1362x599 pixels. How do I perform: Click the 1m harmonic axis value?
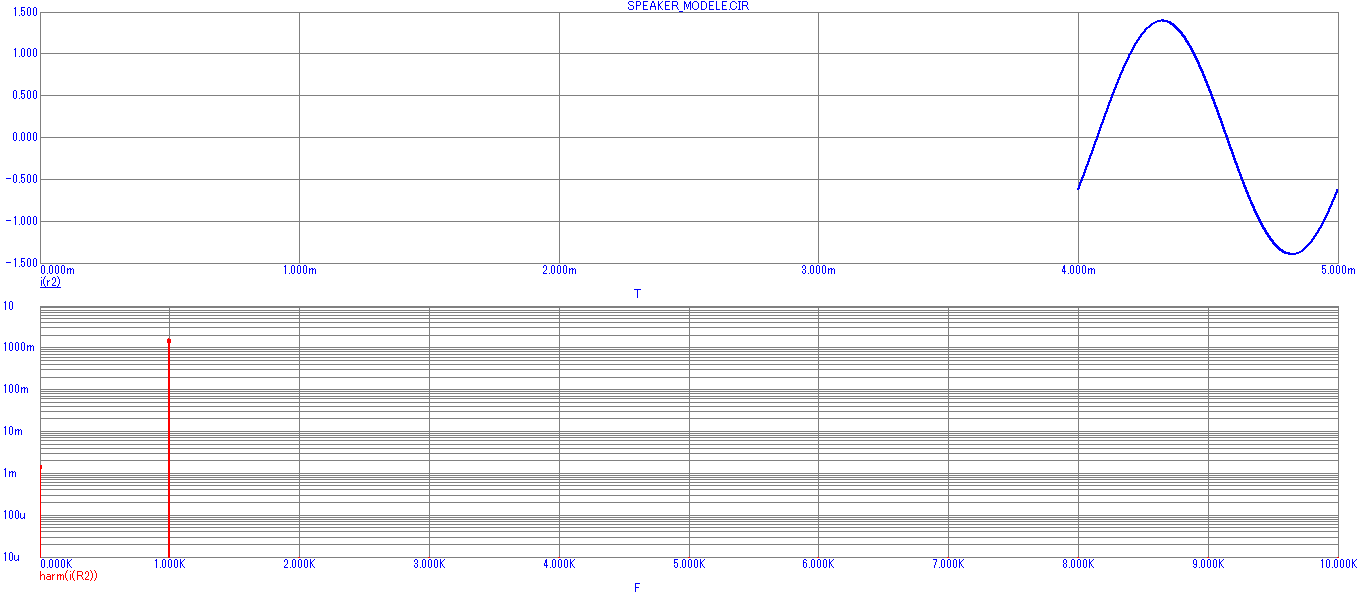point(10,474)
